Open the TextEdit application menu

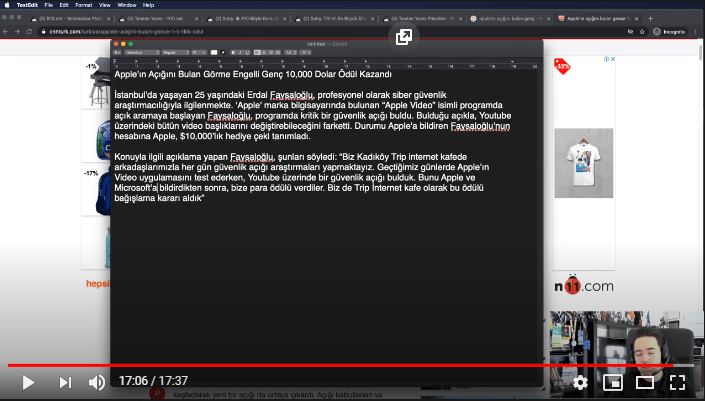[27, 5]
